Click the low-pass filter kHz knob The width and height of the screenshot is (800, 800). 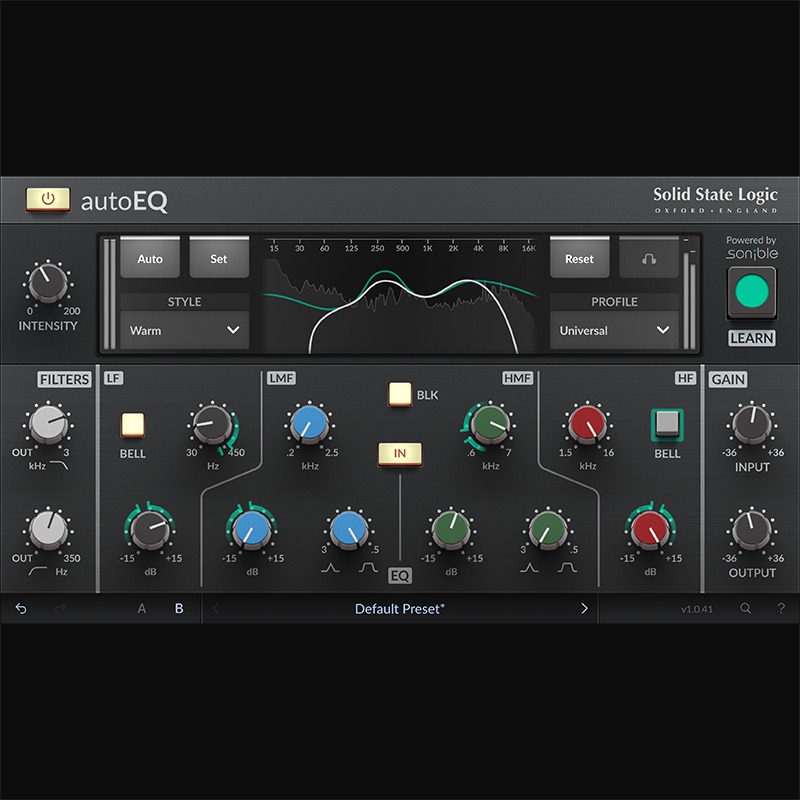48,424
